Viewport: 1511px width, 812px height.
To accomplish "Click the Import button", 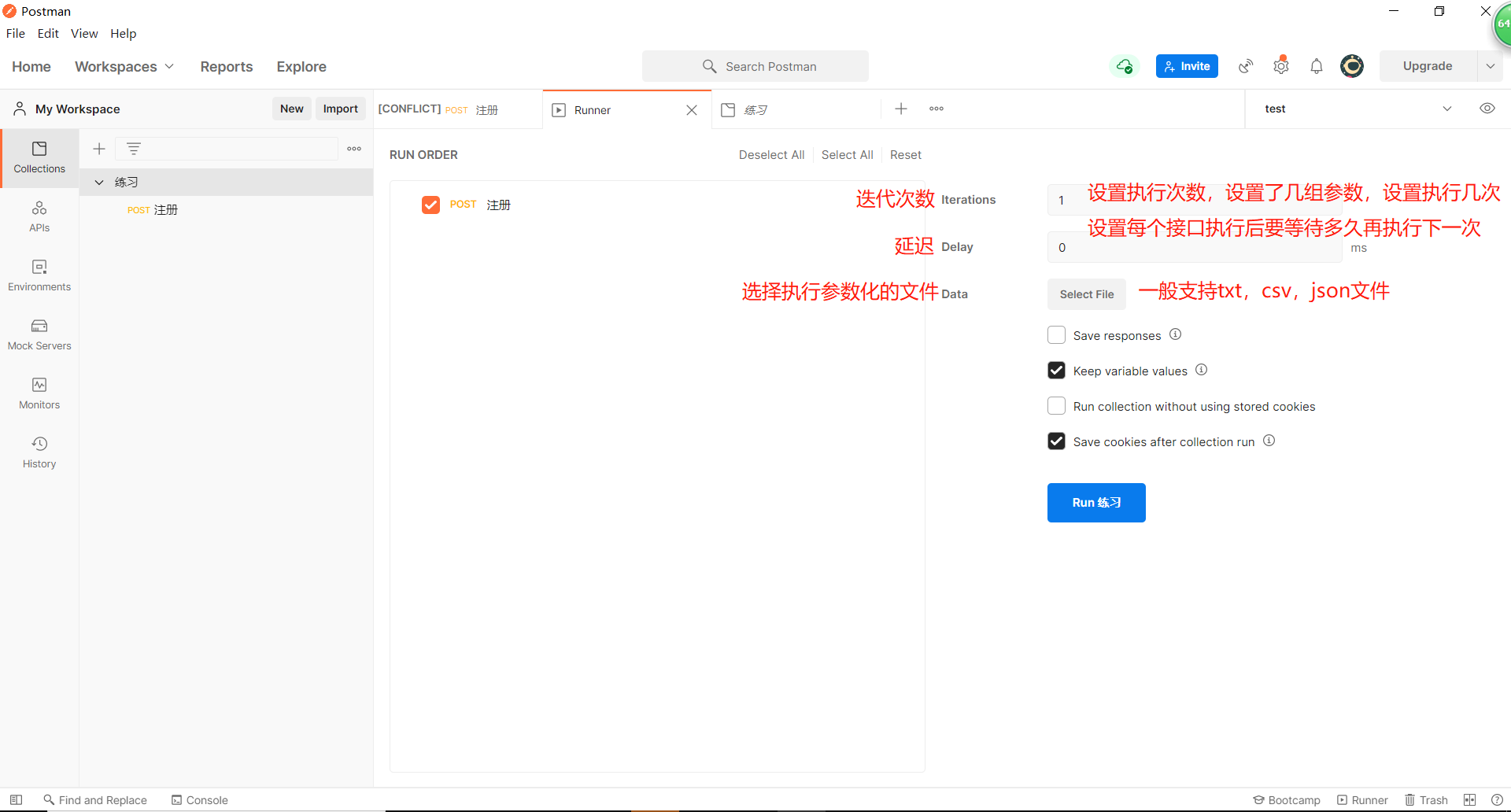I will (341, 109).
